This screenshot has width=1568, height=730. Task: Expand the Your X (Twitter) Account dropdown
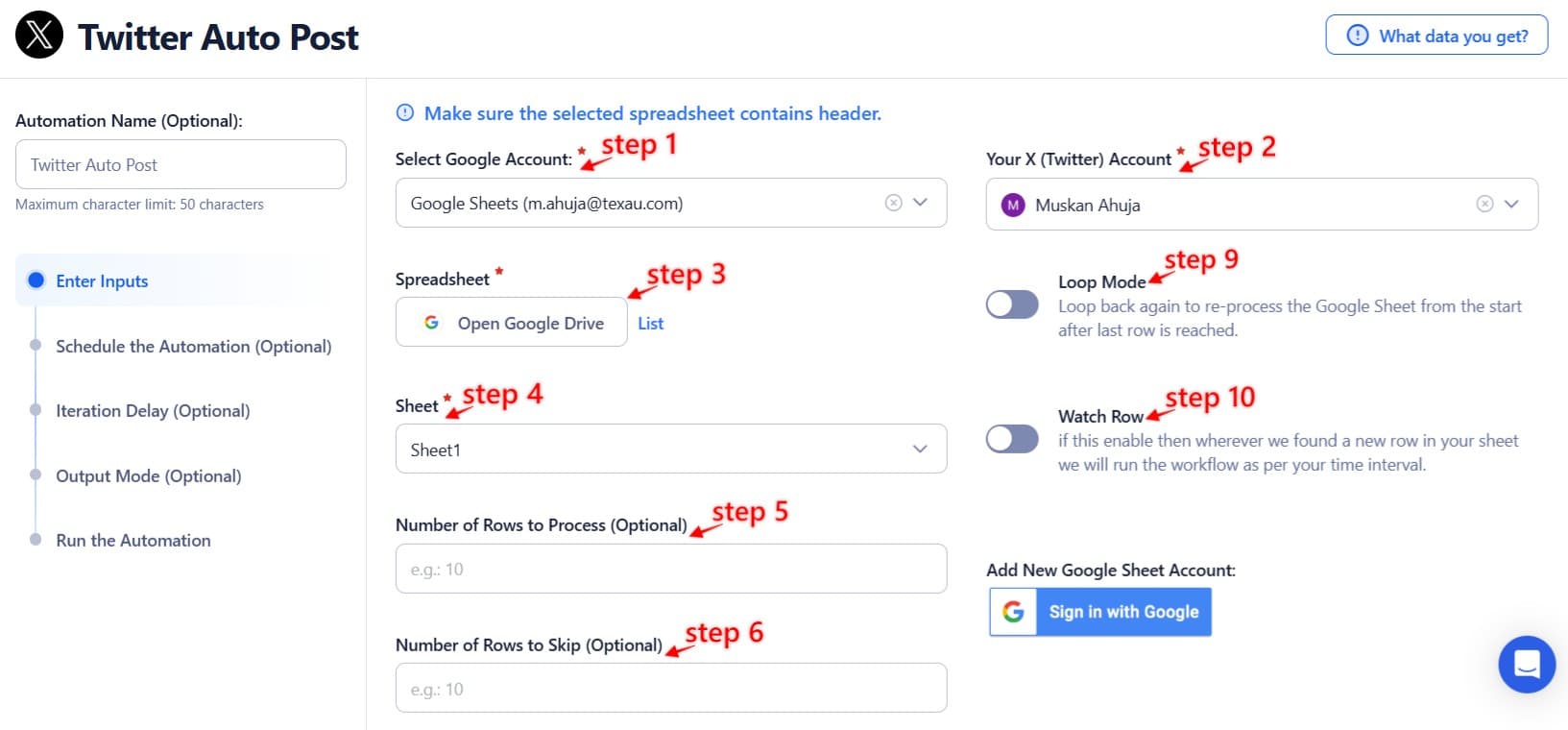pos(1512,204)
